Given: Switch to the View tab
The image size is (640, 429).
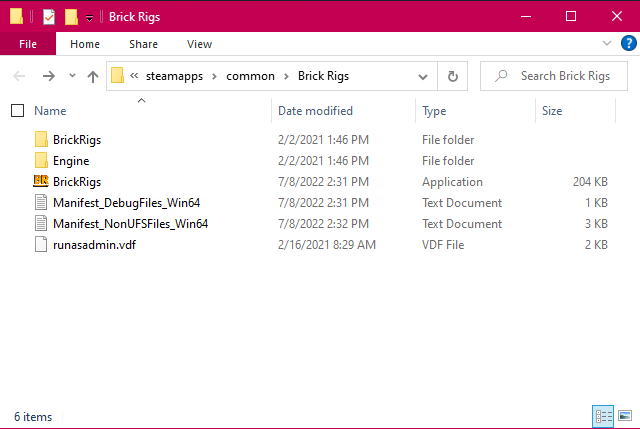Looking at the screenshot, I should tap(199, 44).
